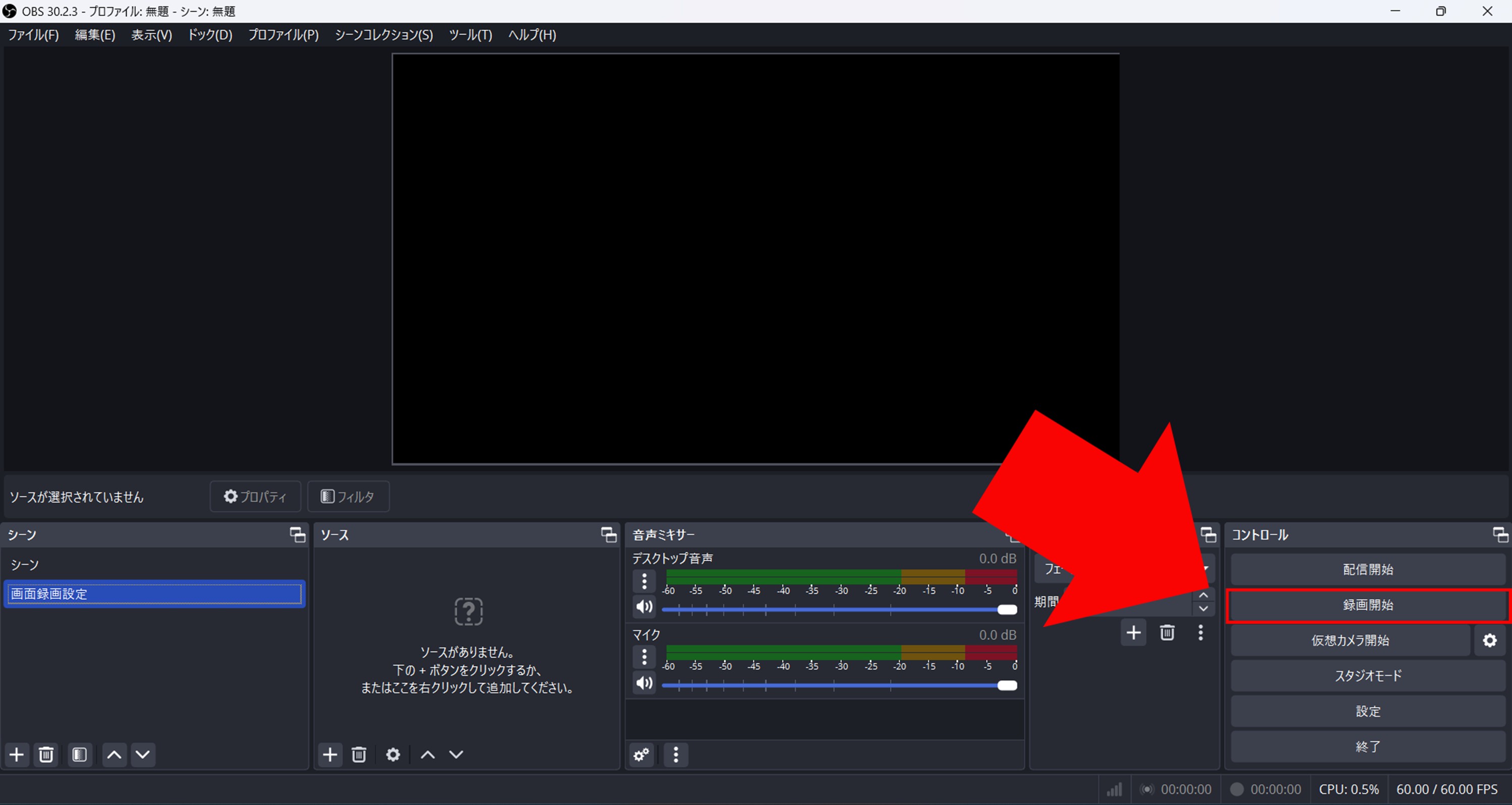Open advanced audio properties gear icon

(642, 755)
